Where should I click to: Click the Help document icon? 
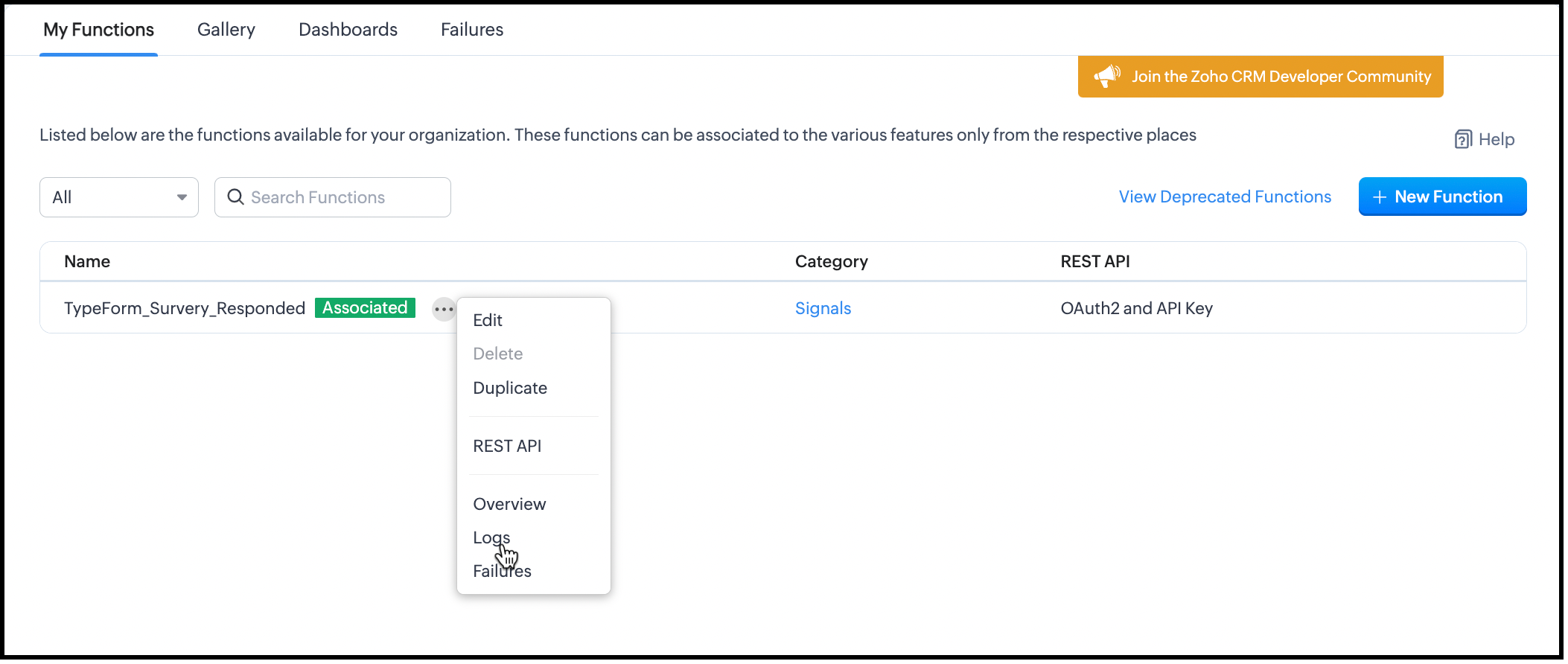pos(1463,139)
